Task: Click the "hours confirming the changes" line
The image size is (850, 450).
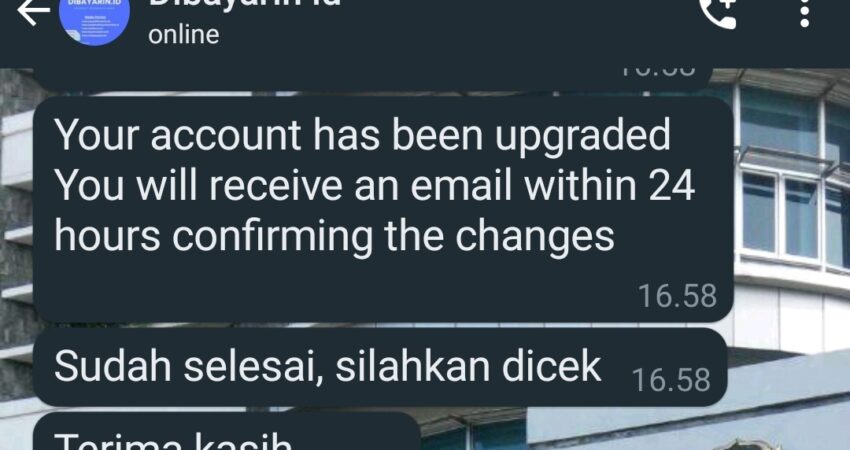Action: click(x=334, y=236)
